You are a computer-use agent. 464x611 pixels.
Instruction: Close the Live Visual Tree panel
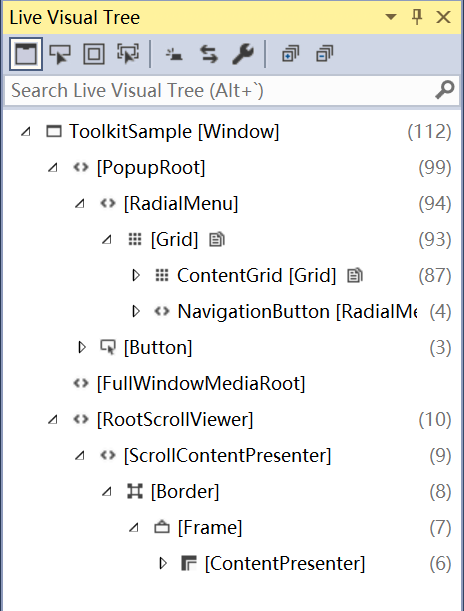443,17
